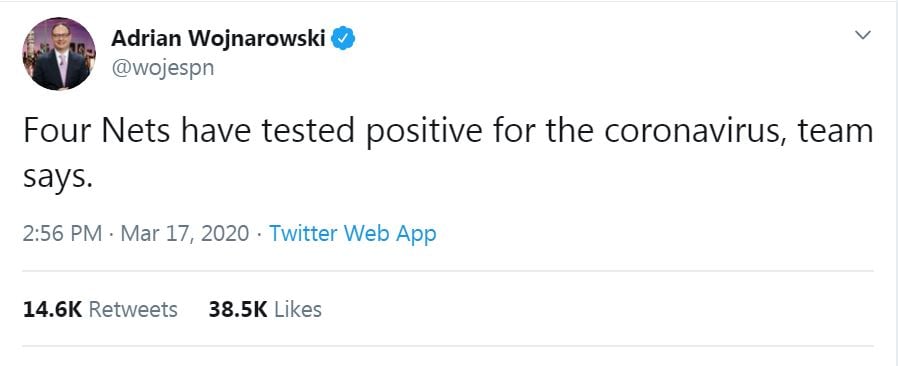Click the Retweets label
This screenshot has width=898, height=366.
(x=133, y=309)
